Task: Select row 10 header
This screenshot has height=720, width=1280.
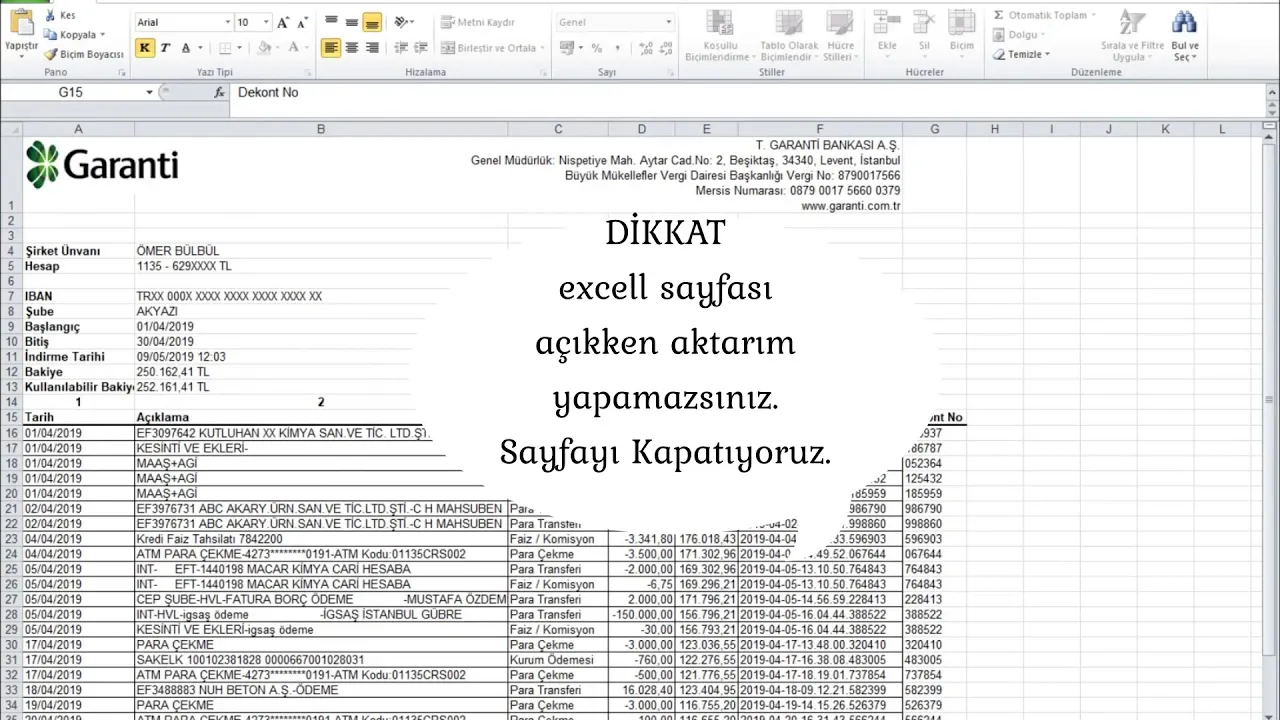Action: pyautogui.click(x=11, y=342)
